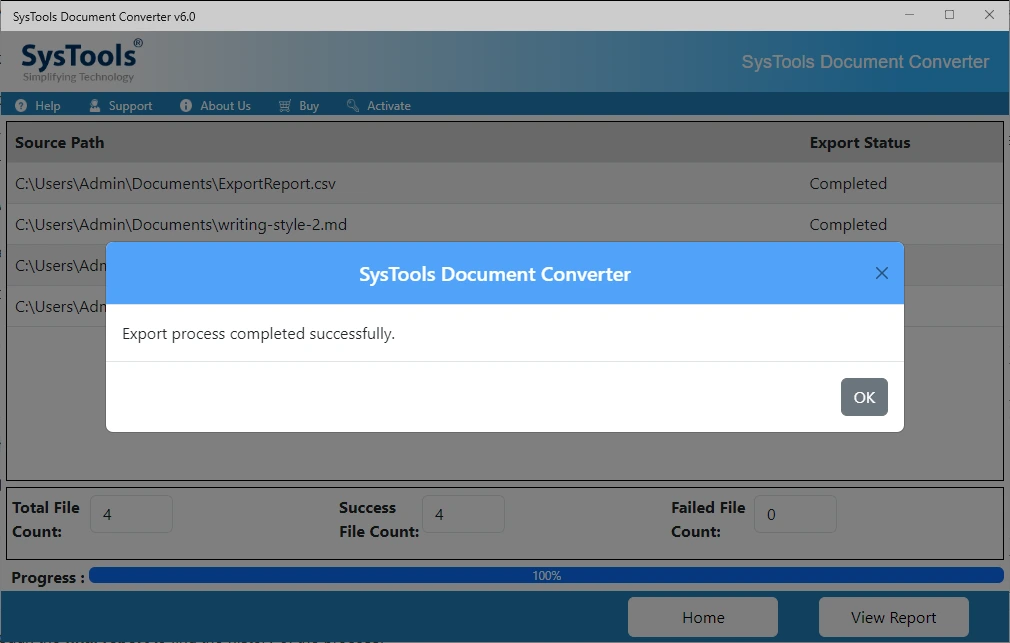Select the writing-style-2.md source path row

(505, 224)
